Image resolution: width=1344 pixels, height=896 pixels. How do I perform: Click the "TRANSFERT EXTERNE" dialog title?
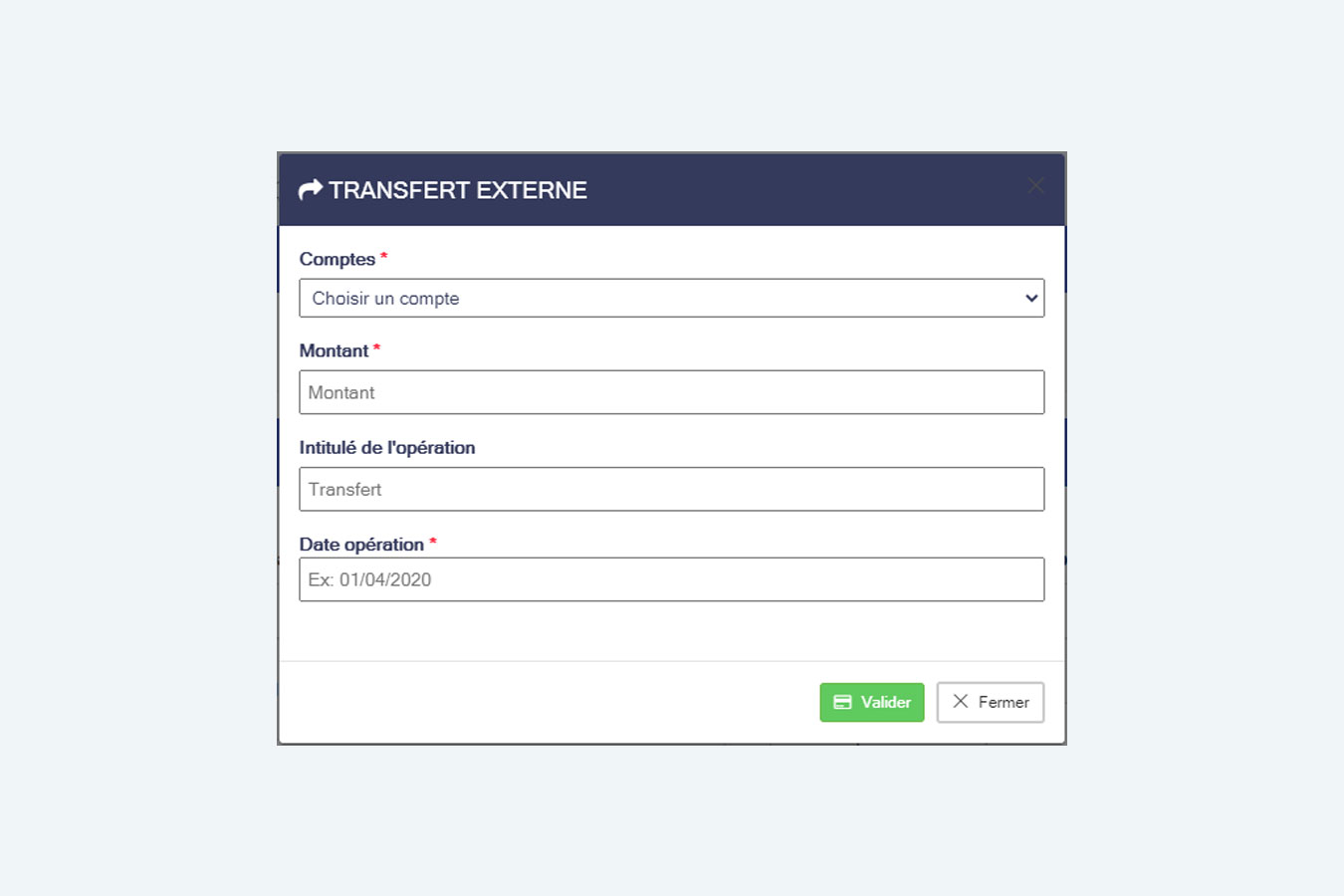tap(458, 190)
